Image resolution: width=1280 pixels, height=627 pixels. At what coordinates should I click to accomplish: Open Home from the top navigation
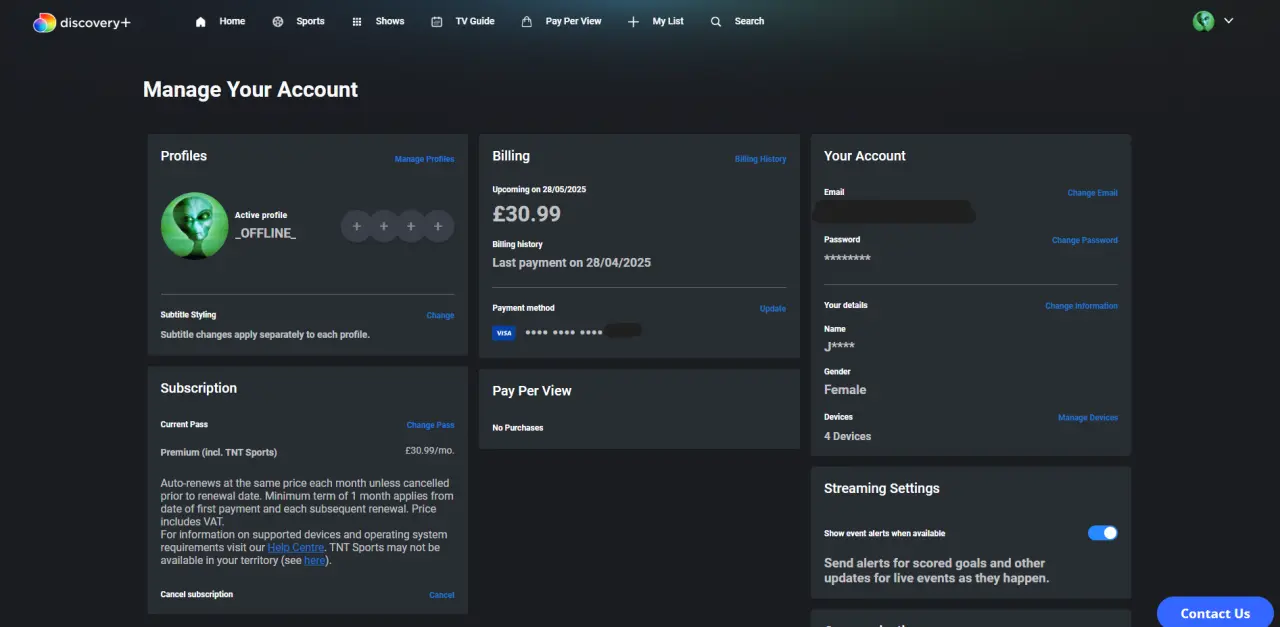click(220, 21)
